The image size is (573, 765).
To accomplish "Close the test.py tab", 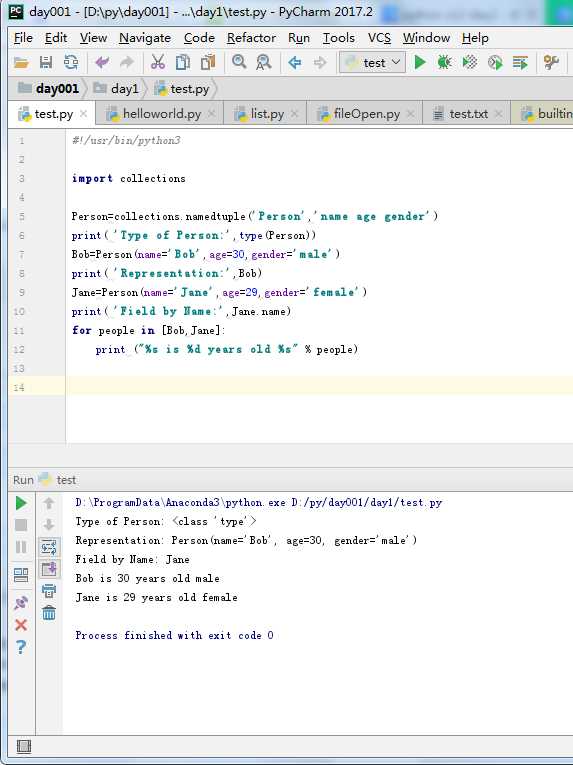I will (x=83, y=114).
